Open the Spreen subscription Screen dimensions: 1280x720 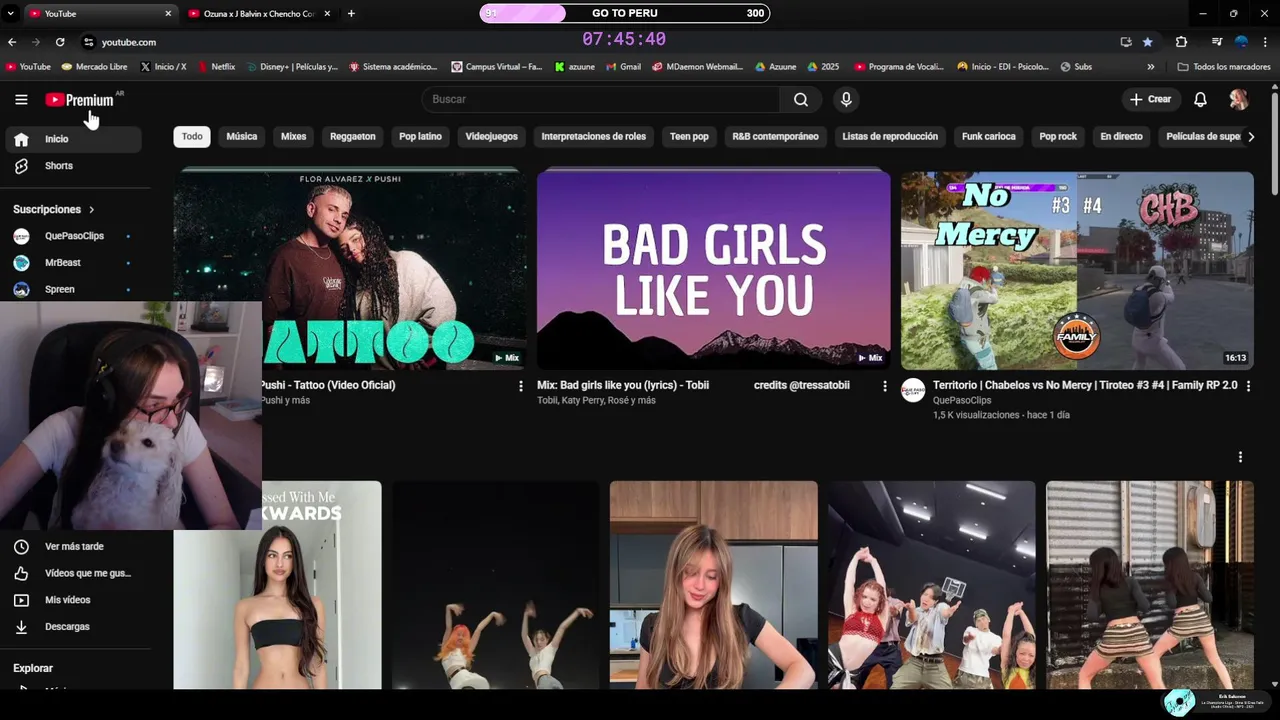click(x=74, y=289)
